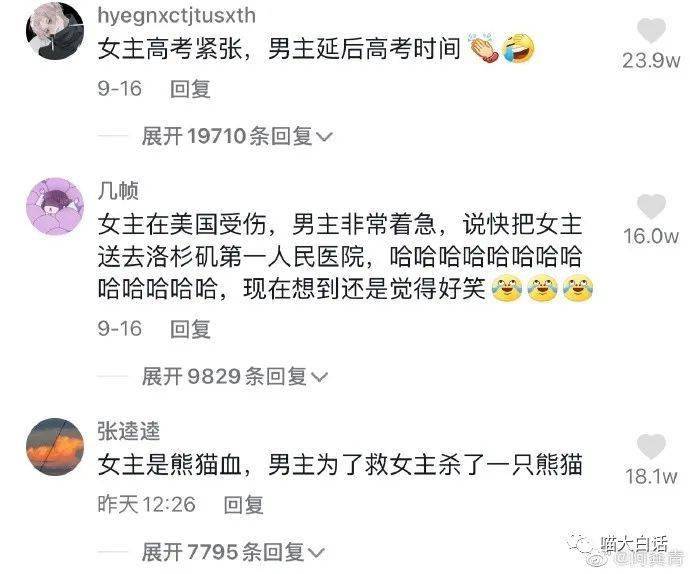This screenshot has height=574, width=690.
Task: Click the tilted laughing emoji in first comment
Action: click(x=518, y=48)
